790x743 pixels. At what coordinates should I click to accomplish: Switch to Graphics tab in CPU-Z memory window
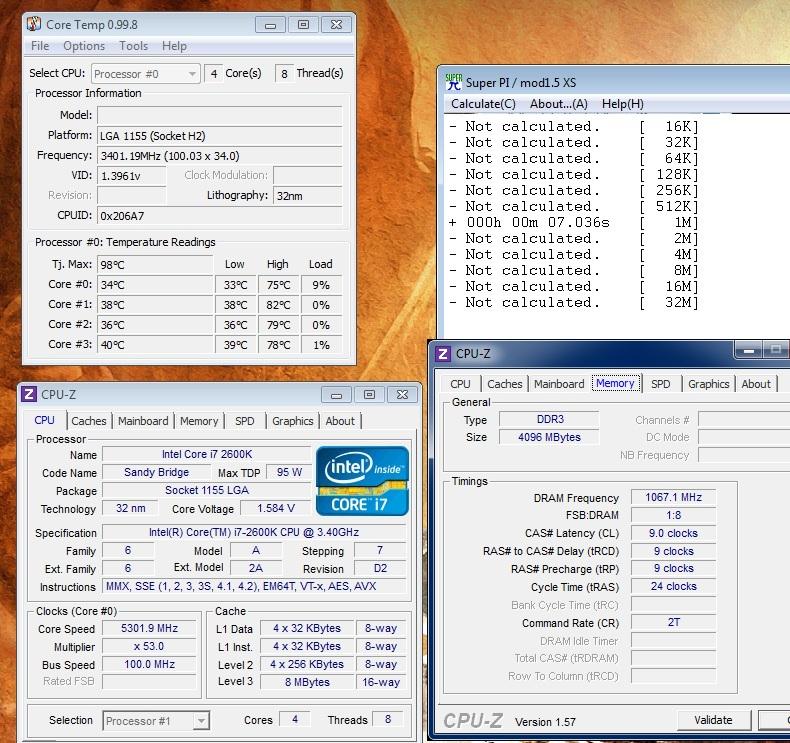(x=709, y=384)
